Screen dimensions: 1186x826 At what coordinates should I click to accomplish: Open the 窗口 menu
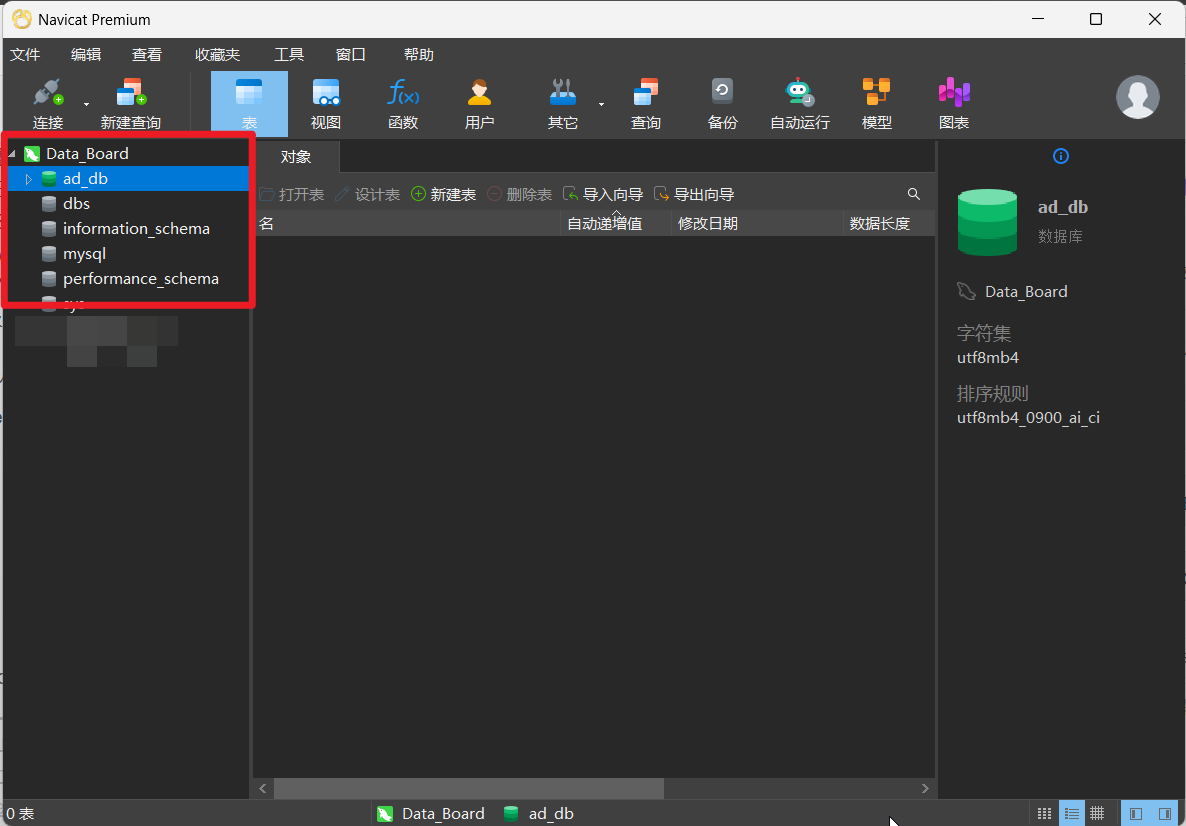point(351,54)
